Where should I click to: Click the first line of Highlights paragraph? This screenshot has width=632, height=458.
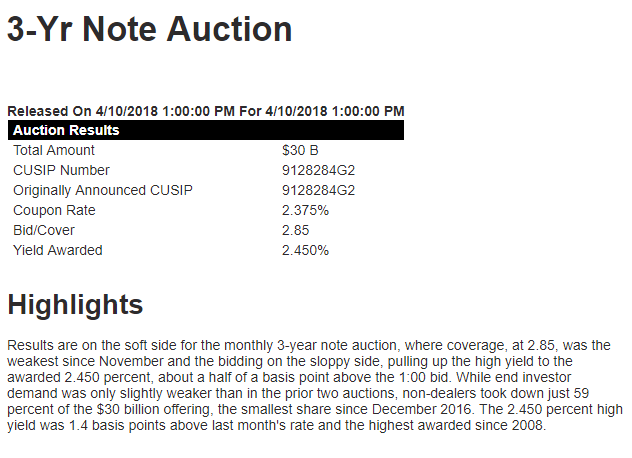[309, 346]
